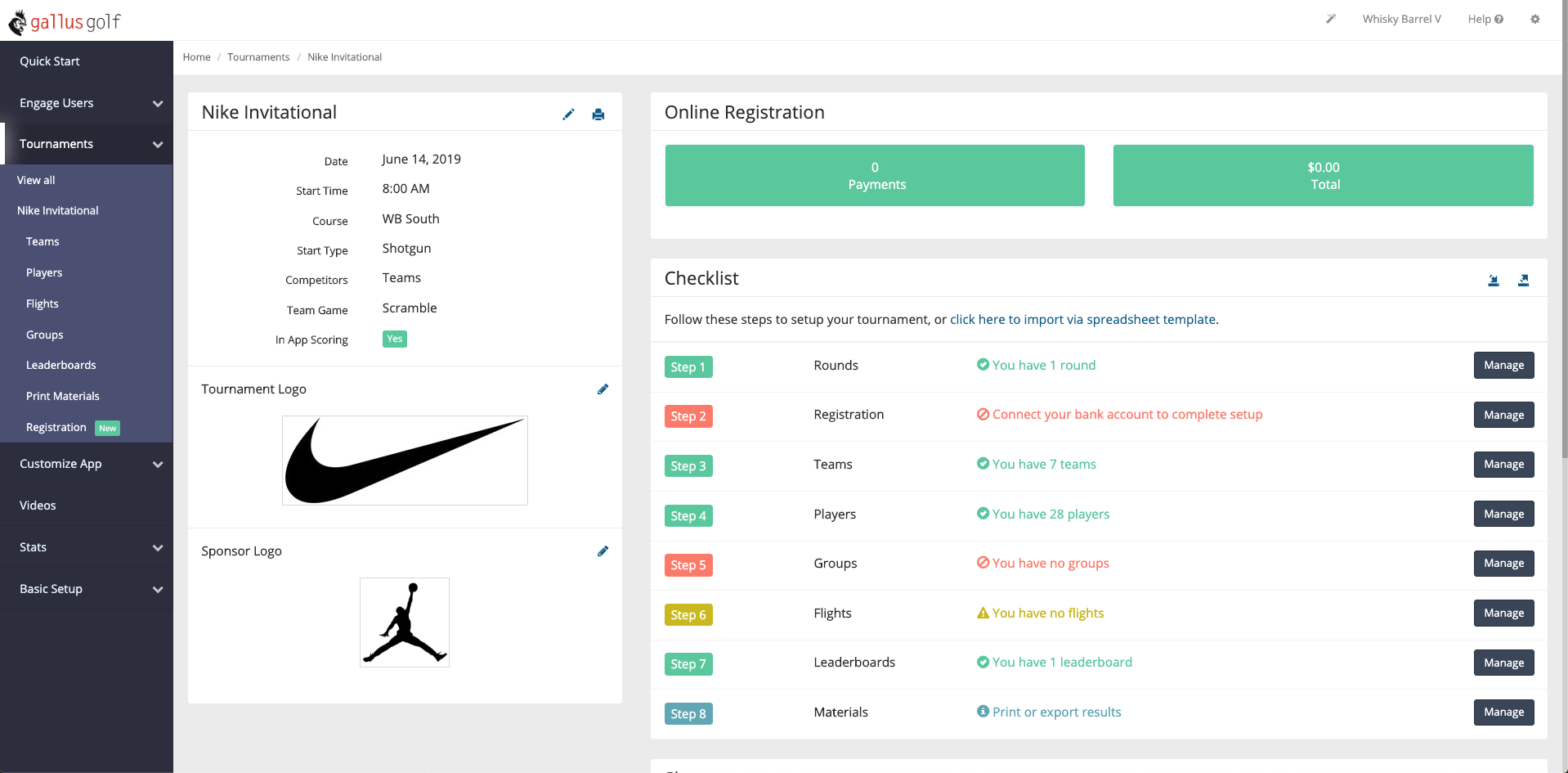Click the Step 5 badge

pyautogui.click(x=688, y=565)
